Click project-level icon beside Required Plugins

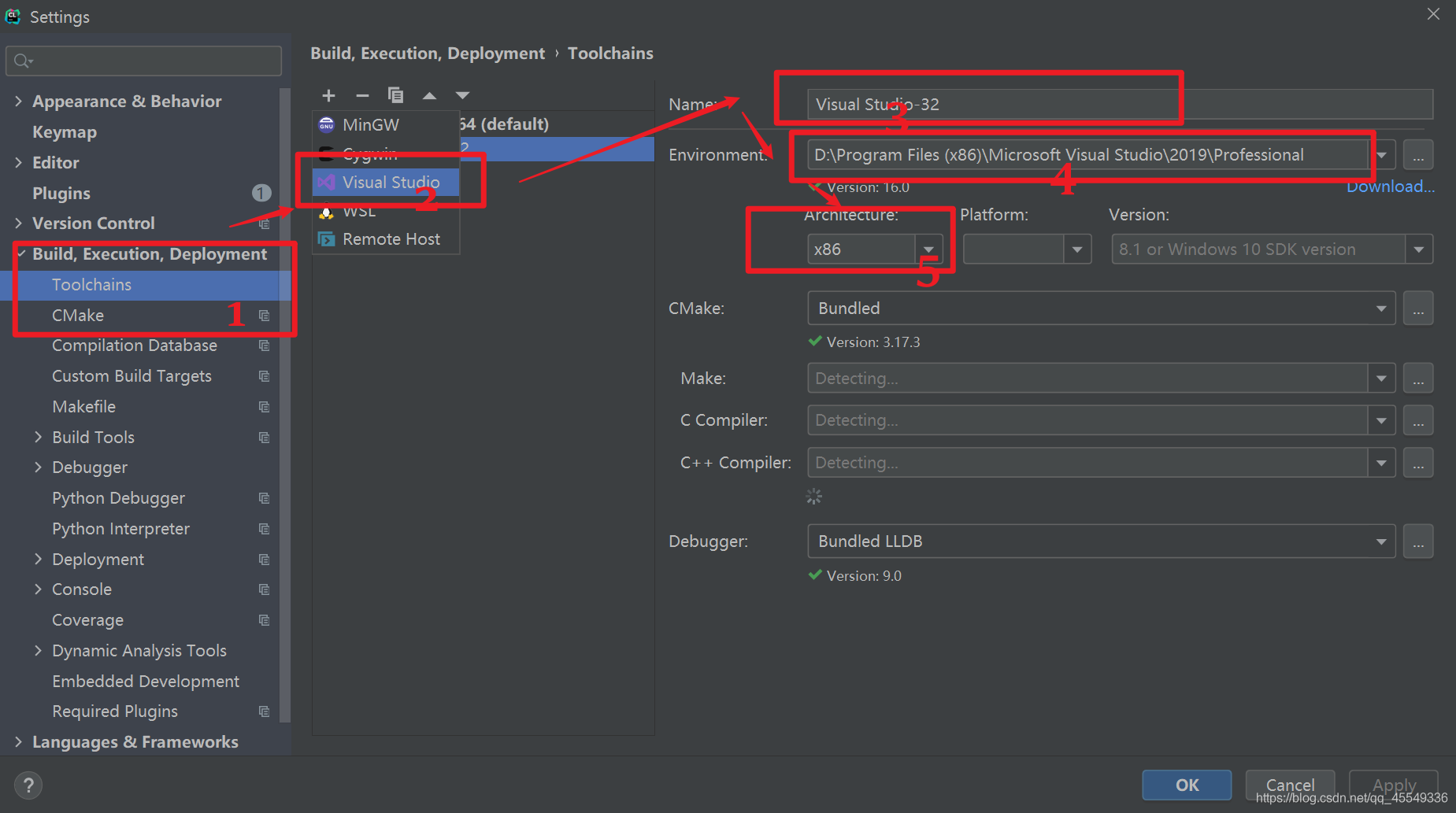pos(265,711)
